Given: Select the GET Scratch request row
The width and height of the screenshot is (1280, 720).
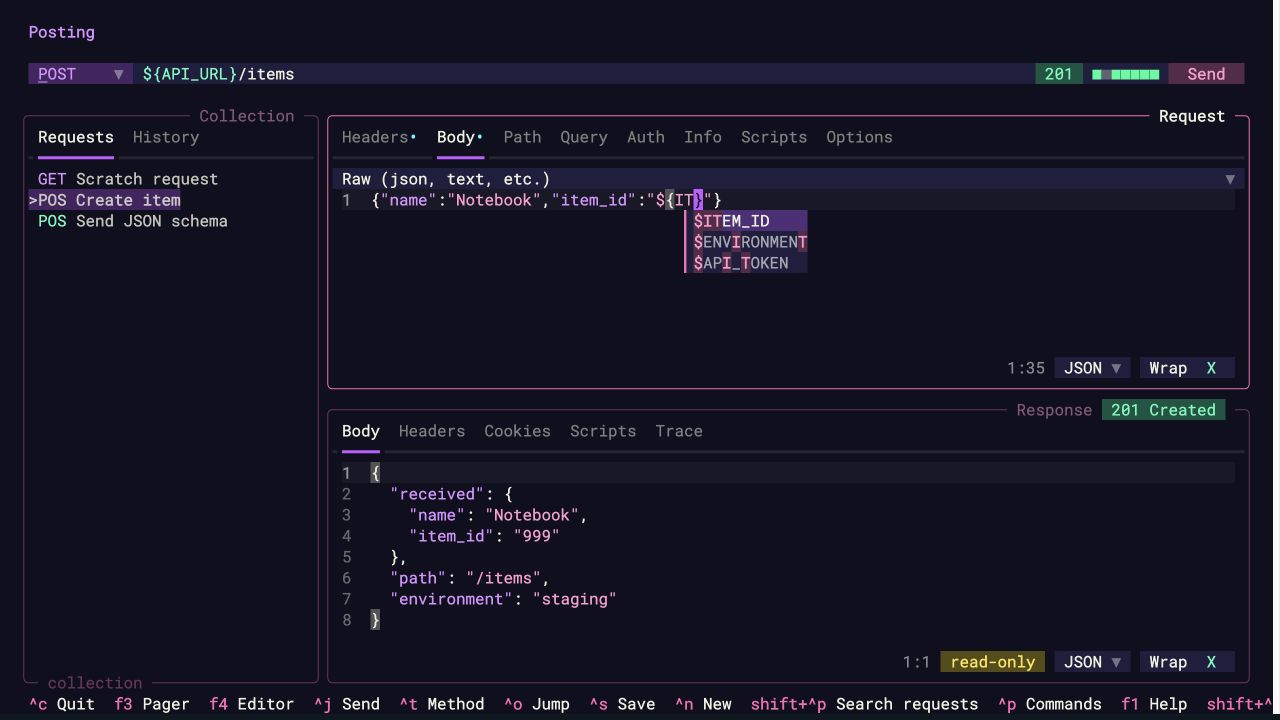Looking at the screenshot, I should [128, 179].
